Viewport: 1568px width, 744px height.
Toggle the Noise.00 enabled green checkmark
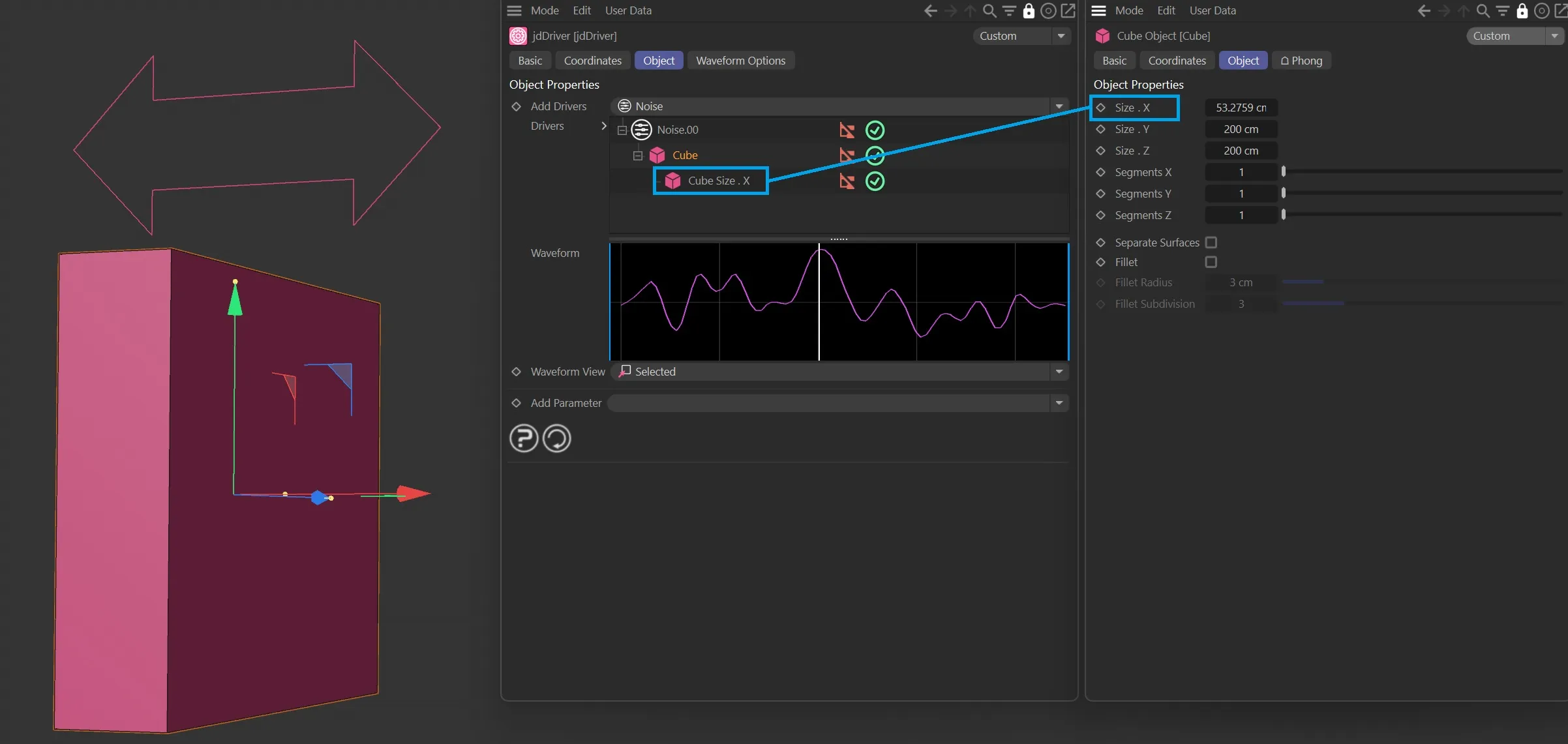875,130
